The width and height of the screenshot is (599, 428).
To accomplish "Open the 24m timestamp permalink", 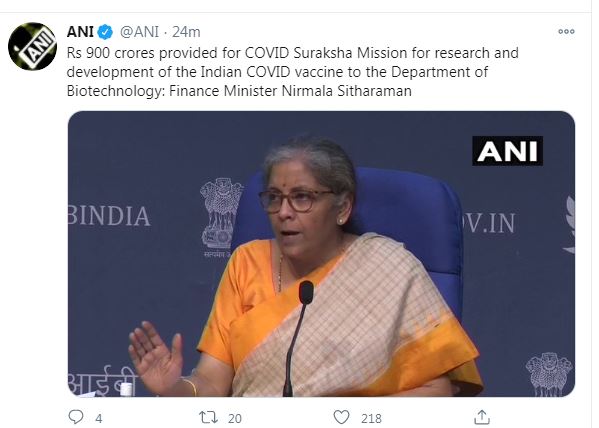I will pos(186,32).
